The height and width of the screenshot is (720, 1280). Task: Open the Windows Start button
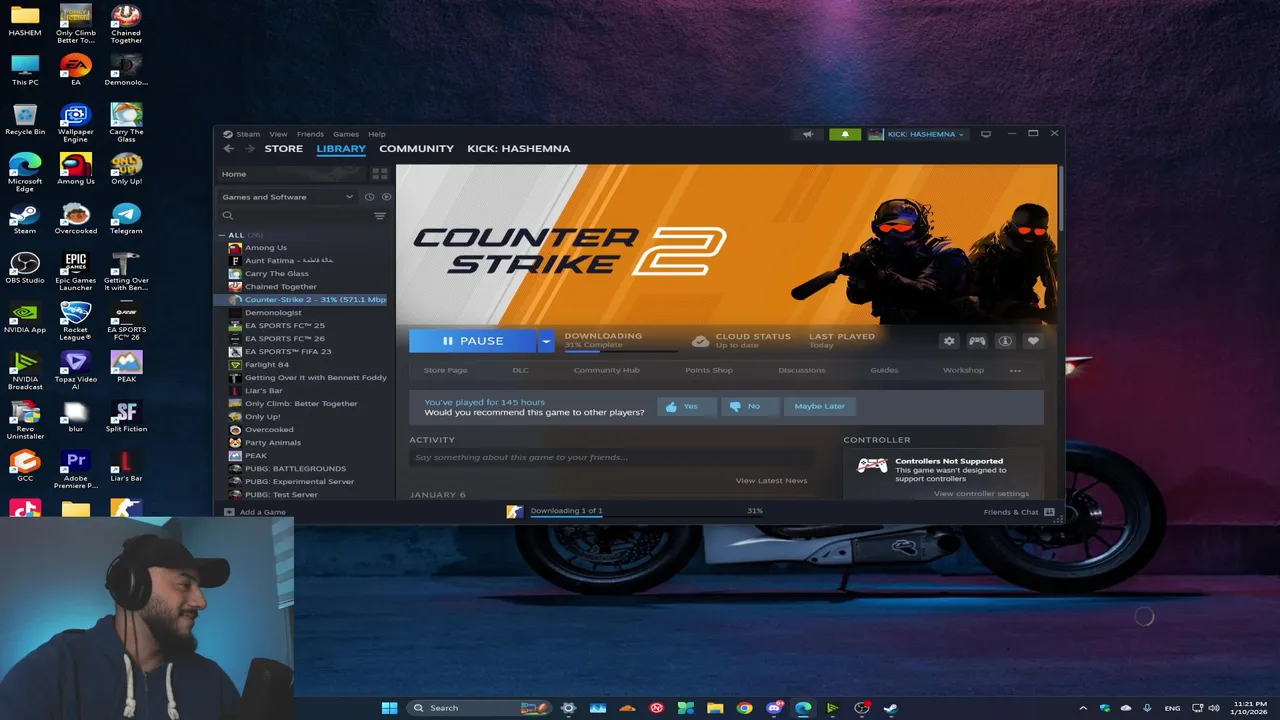389,708
